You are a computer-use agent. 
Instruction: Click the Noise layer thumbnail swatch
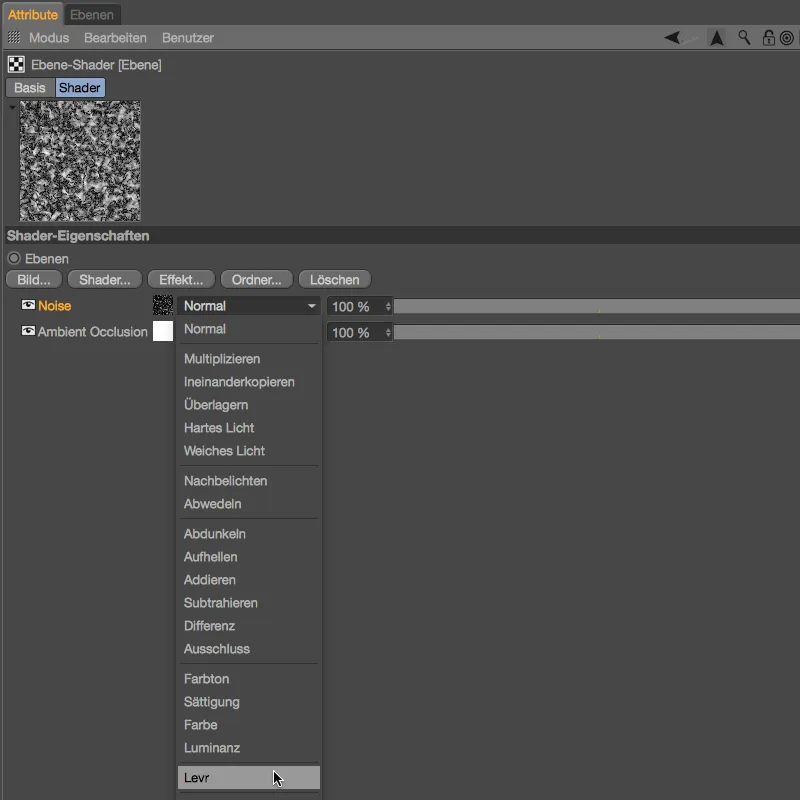[x=163, y=305]
